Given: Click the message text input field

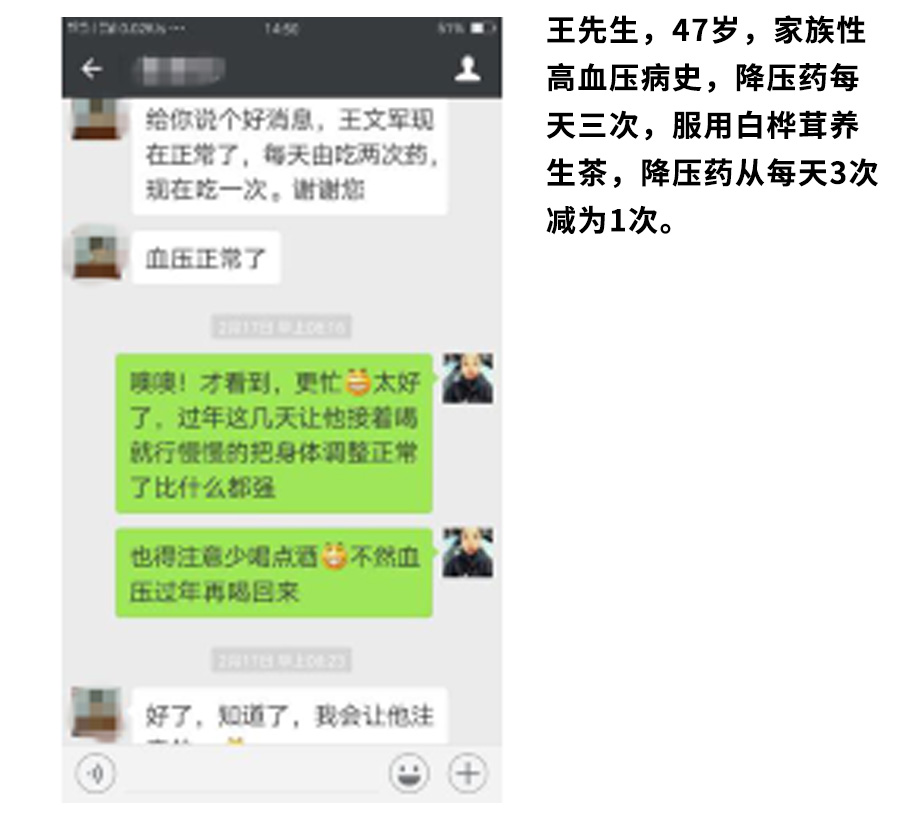Looking at the screenshot, I should (x=251, y=774).
